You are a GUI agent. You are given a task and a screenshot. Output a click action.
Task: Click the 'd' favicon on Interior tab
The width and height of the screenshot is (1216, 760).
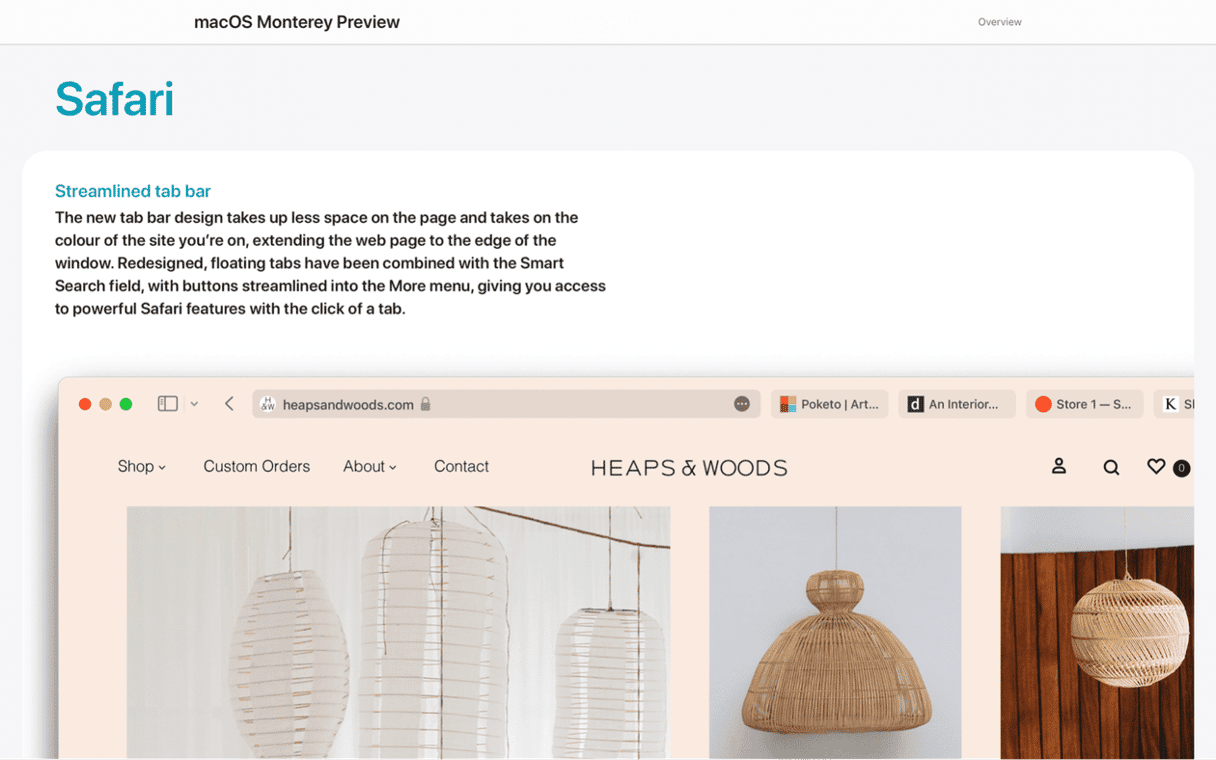point(915,404)
